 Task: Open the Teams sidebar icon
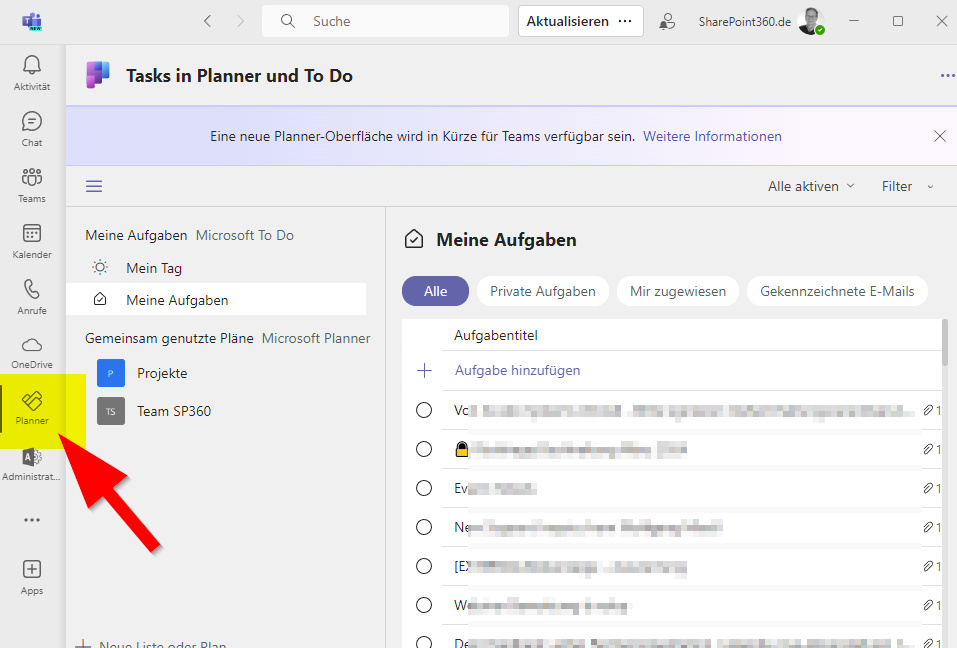coord(32,179)
